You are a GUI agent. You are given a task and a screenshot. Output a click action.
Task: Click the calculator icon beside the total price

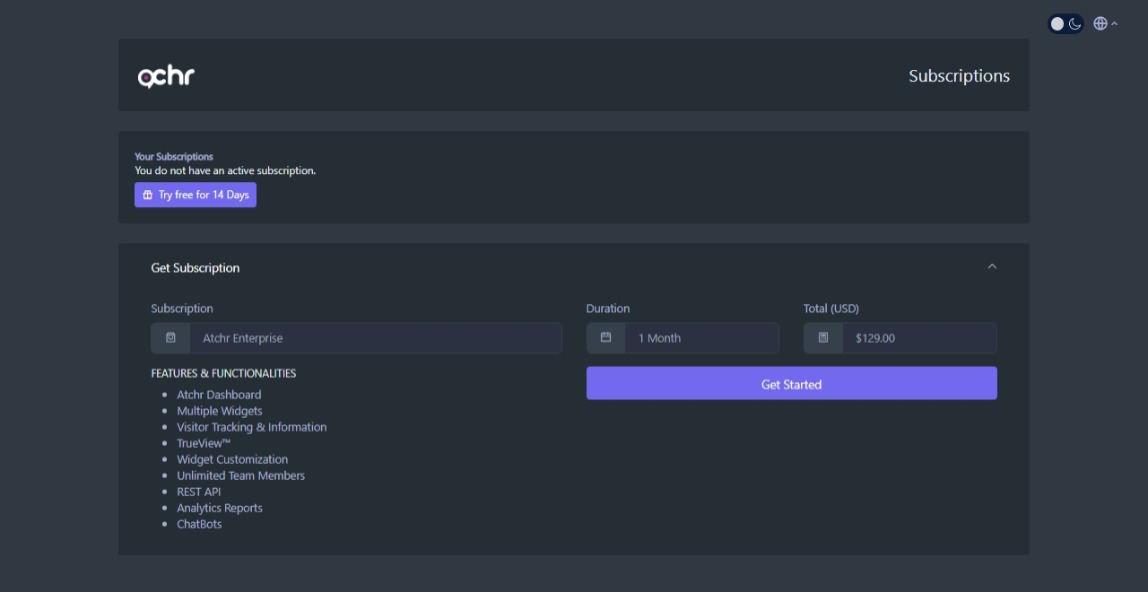point(823,338)
